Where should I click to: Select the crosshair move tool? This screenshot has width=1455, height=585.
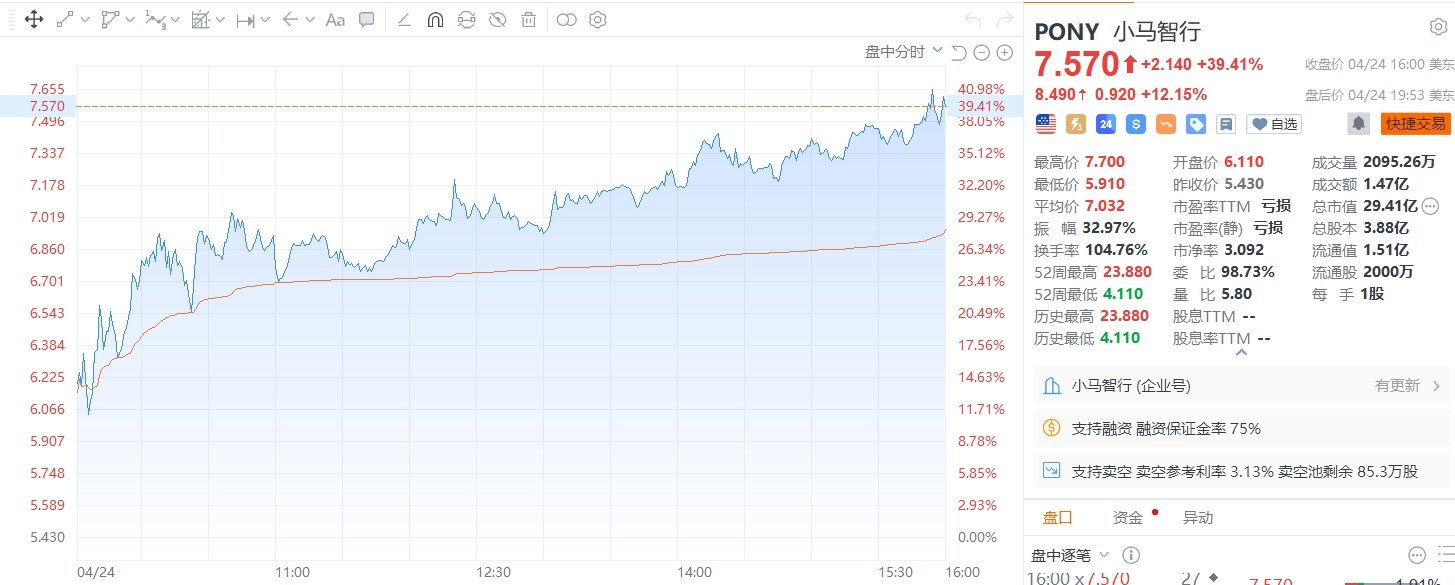[33, 19]
